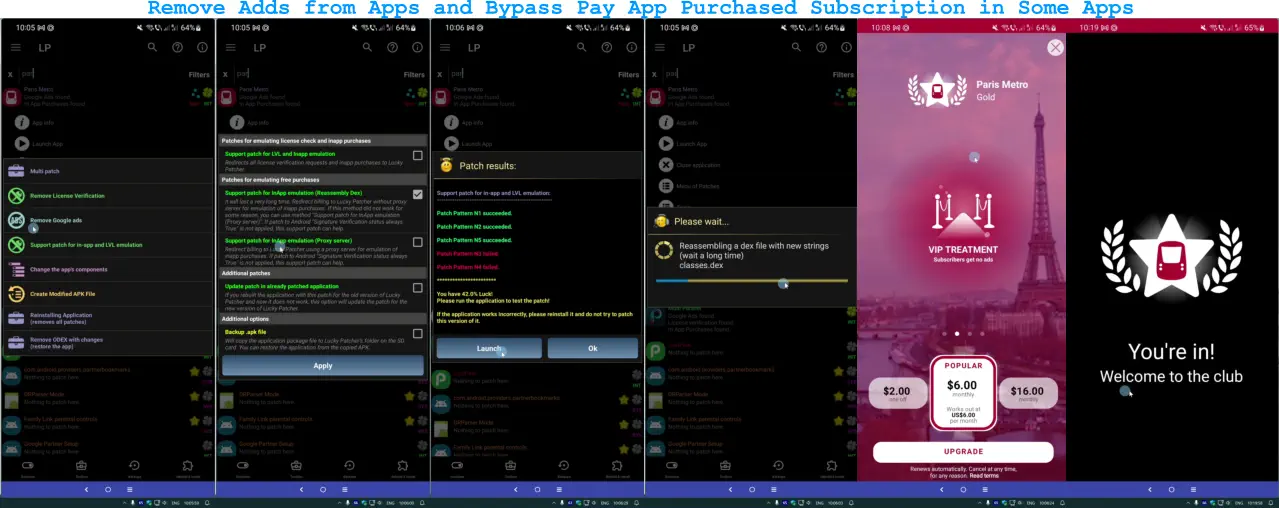Open Backups tab in Multi patch screen
This screenshot has height=508, width=1279.
click(134, 468)
